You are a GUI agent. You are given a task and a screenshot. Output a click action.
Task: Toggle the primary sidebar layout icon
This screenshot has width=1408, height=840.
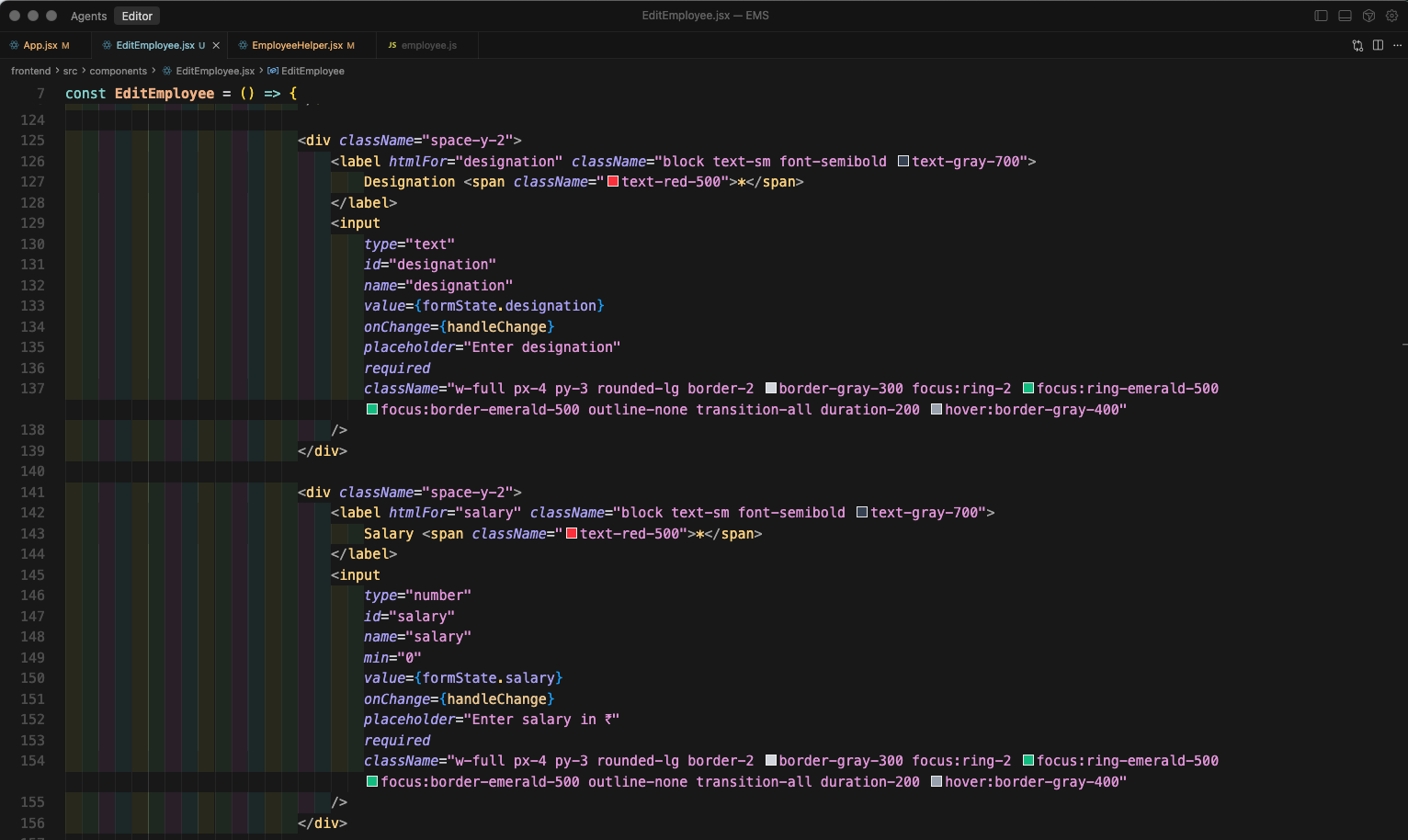pos(1321,16)
